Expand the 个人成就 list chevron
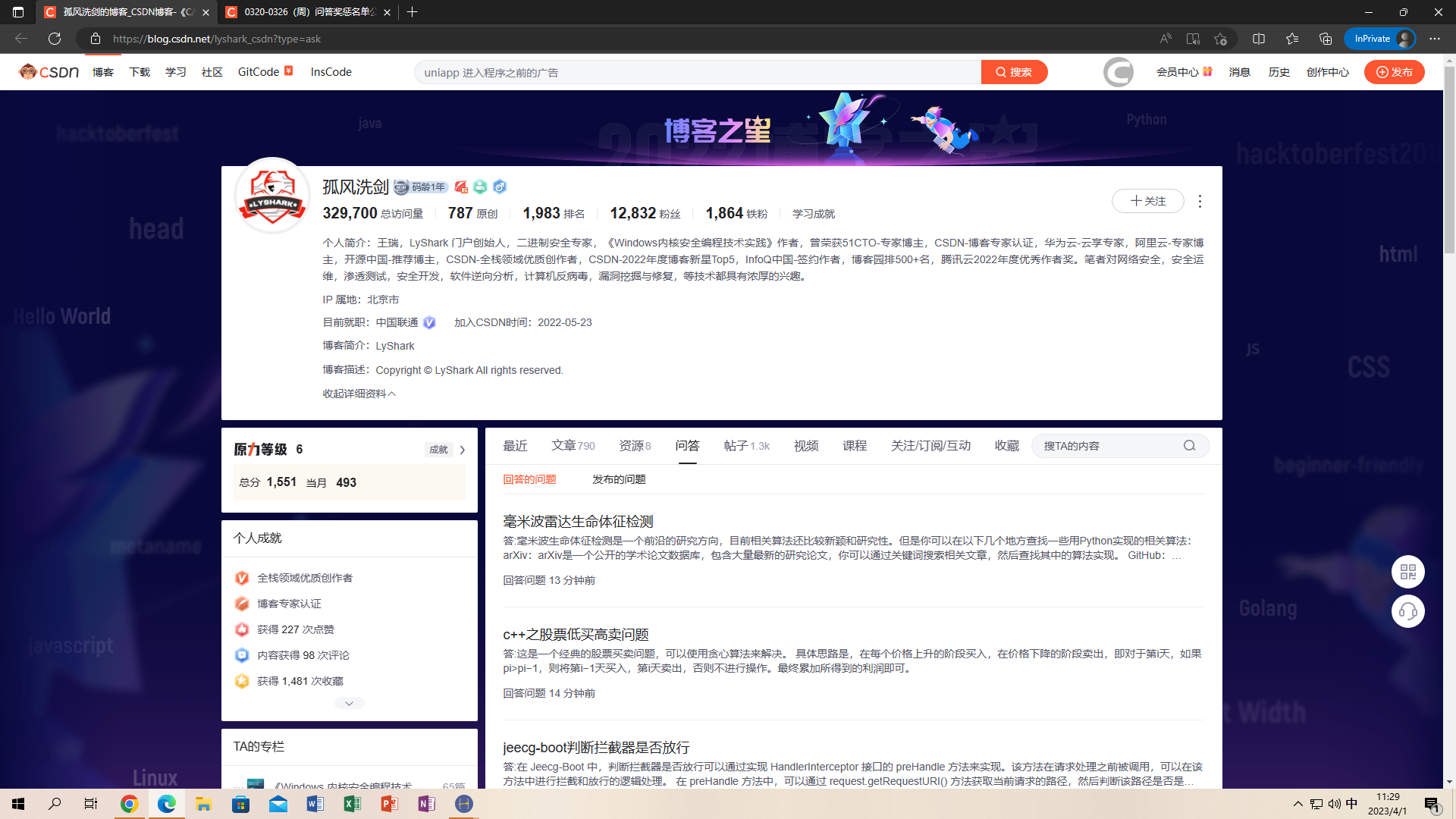Viewport: 1456px width, 819px height. tap(349, 703)
